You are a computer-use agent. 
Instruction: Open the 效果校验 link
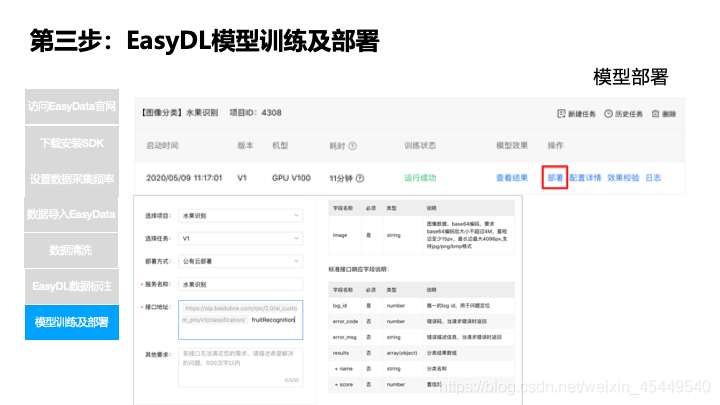[623, 178]
